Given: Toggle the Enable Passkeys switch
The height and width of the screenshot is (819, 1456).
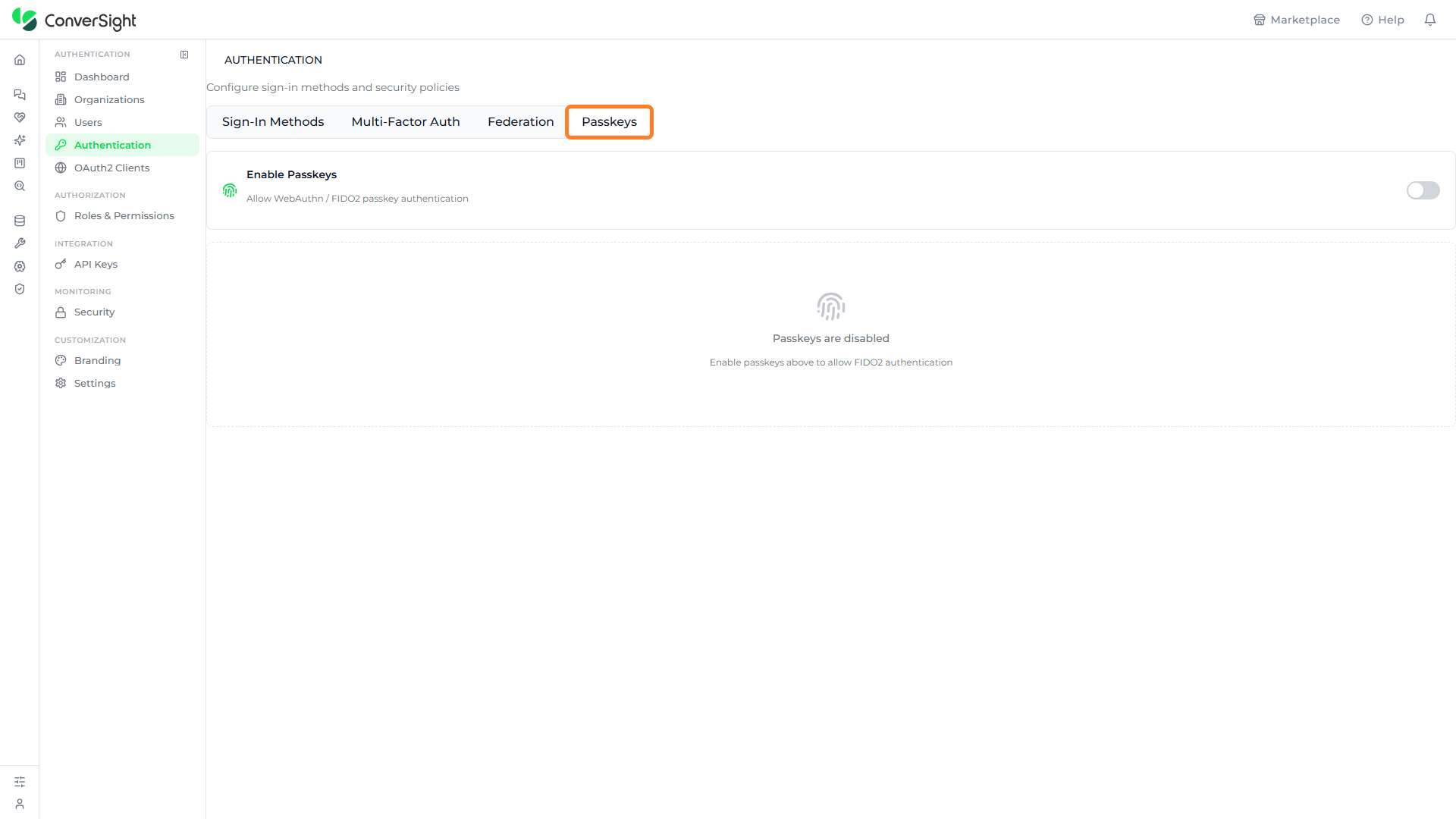Looking at the screenshot, I should pyautogui.click(x=1423, y=190).
